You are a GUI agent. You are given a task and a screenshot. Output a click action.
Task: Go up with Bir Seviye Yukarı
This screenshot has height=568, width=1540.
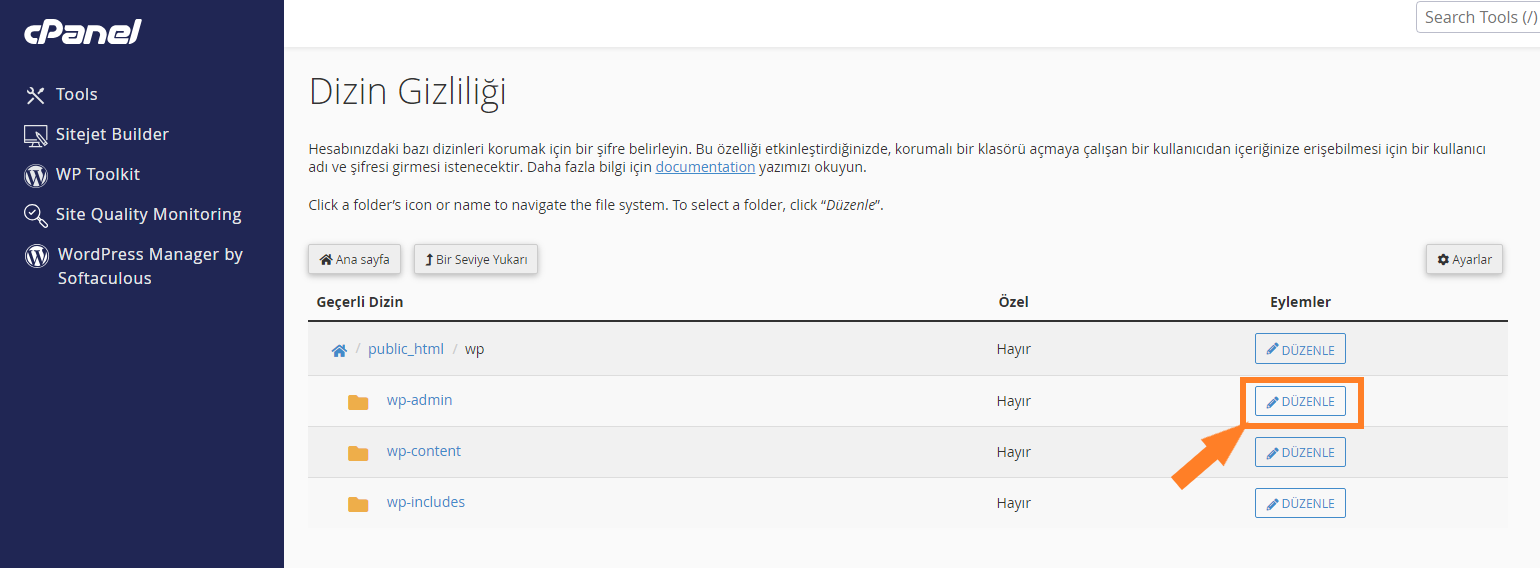click(476, 259)
